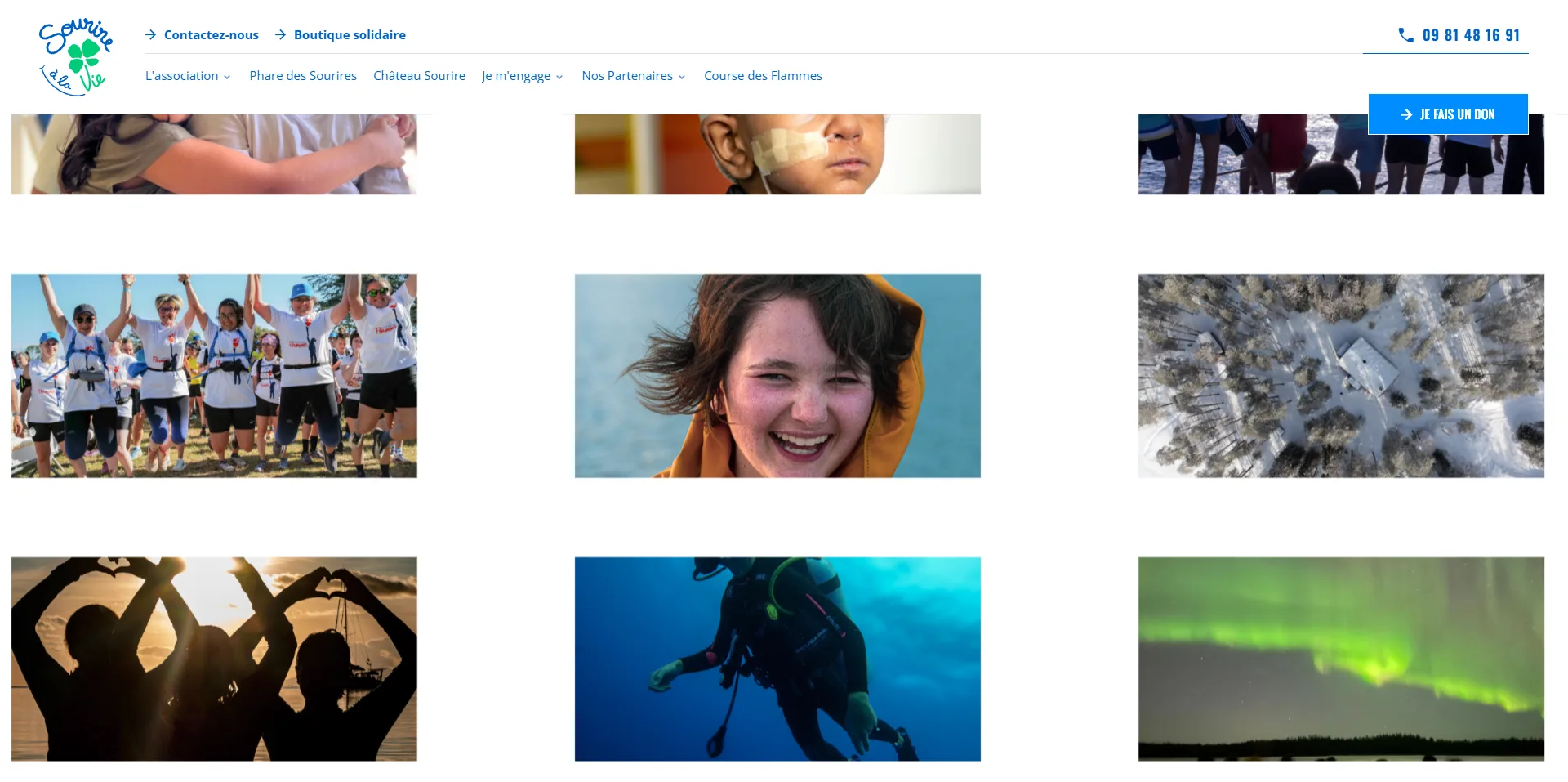This screenshot has height=782, width=1568.
Task: Open the green northern lights photo
Action: [1341, 659]
